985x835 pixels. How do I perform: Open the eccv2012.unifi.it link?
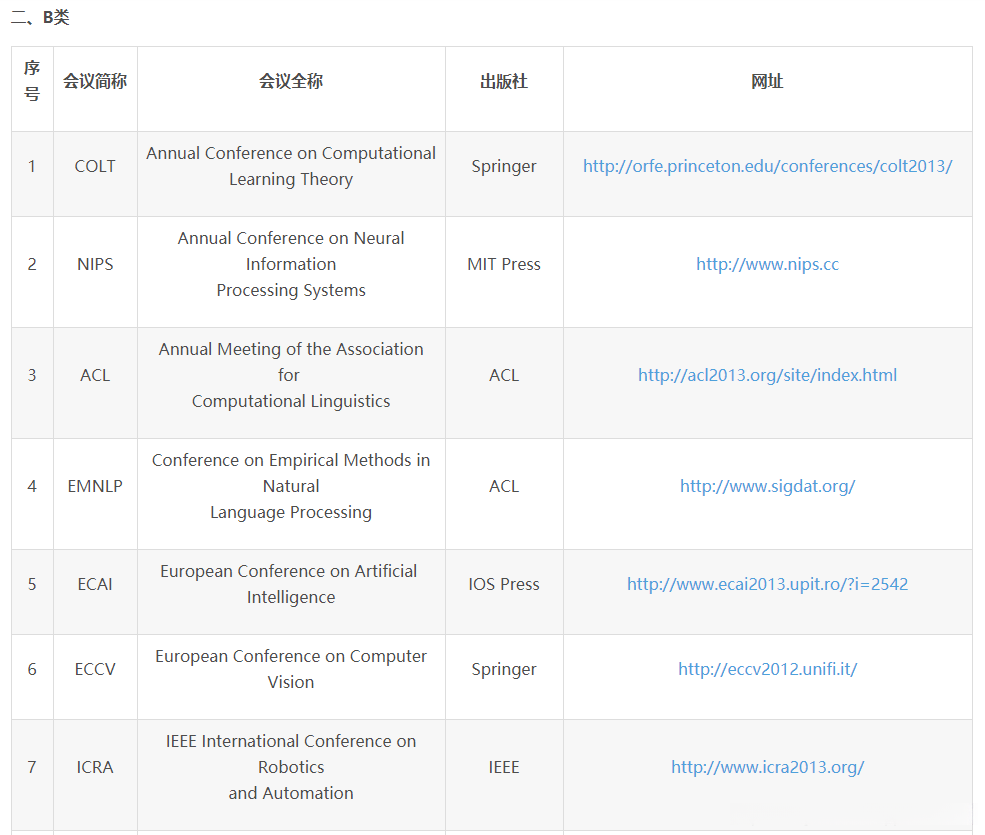point(767,669)
